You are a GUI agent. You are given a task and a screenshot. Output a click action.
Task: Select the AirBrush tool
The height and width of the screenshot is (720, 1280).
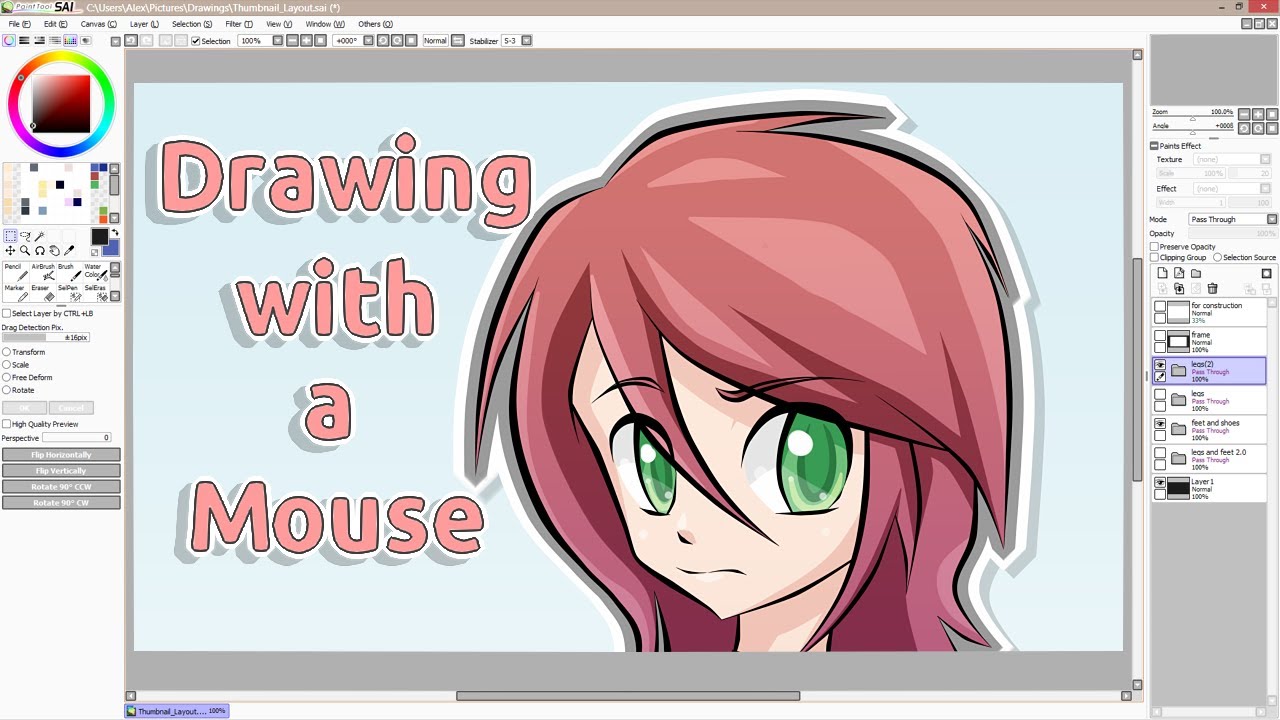44,272
